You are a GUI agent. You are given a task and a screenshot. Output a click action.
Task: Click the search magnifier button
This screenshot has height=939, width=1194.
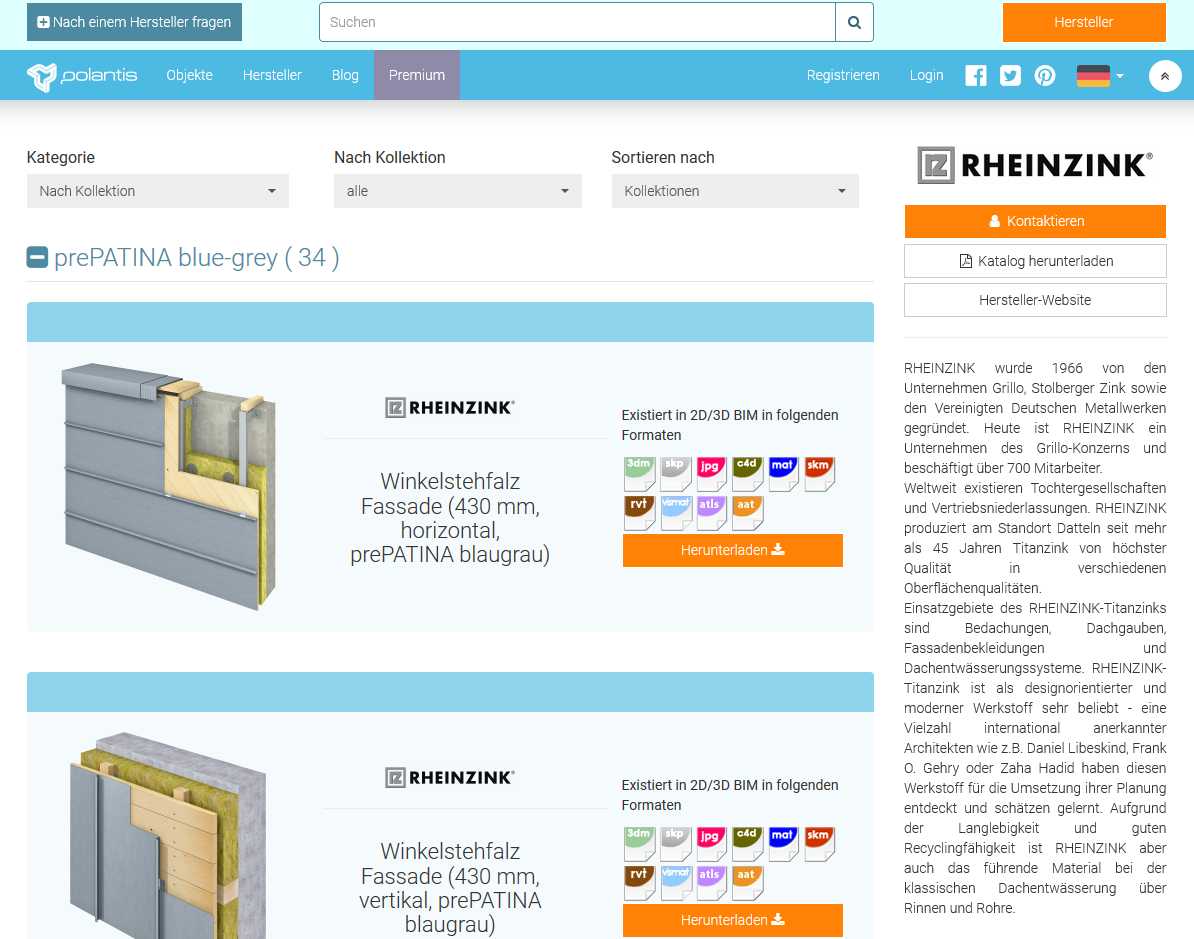point(854,22)
